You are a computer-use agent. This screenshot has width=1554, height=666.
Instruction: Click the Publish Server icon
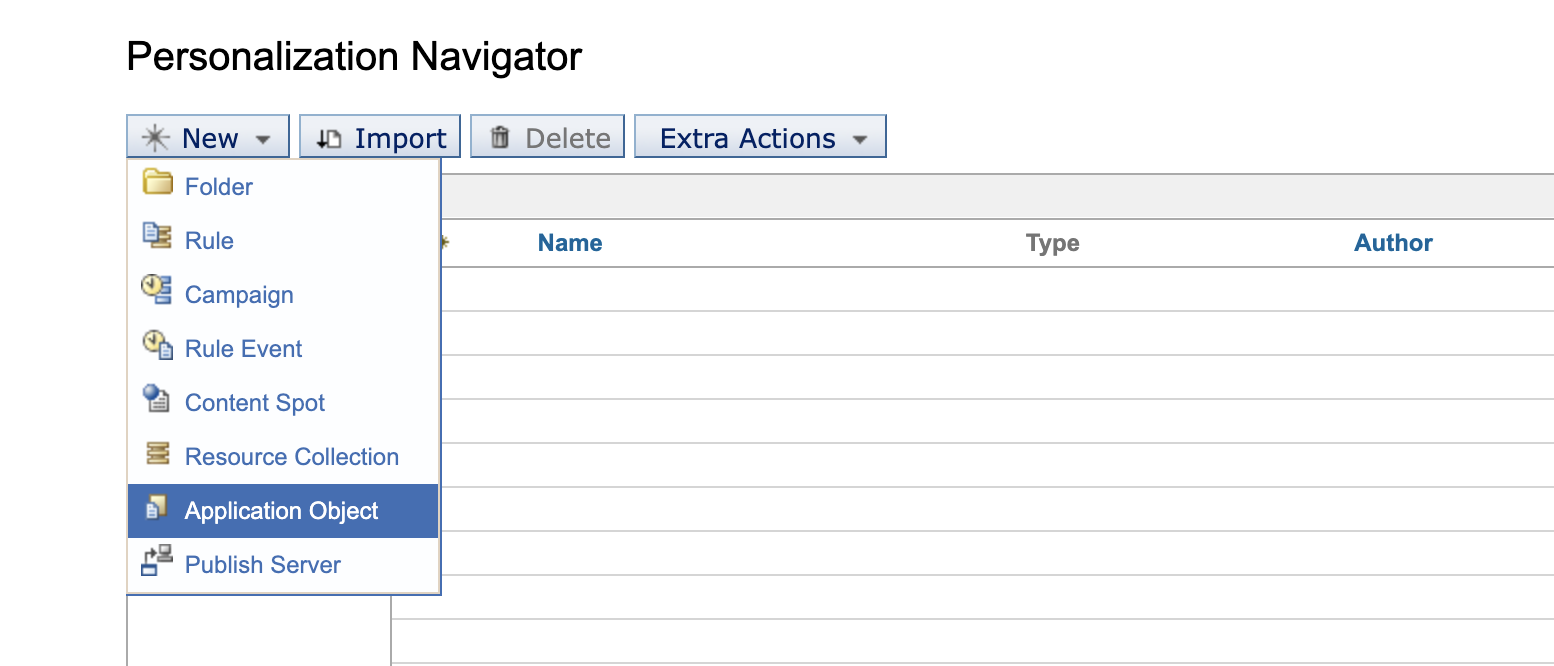(x=157, y=563)
